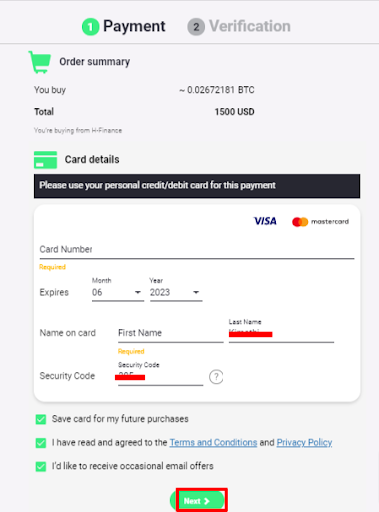
Task: Disable occasional email offers checkbox
Action: coord(41,466)
